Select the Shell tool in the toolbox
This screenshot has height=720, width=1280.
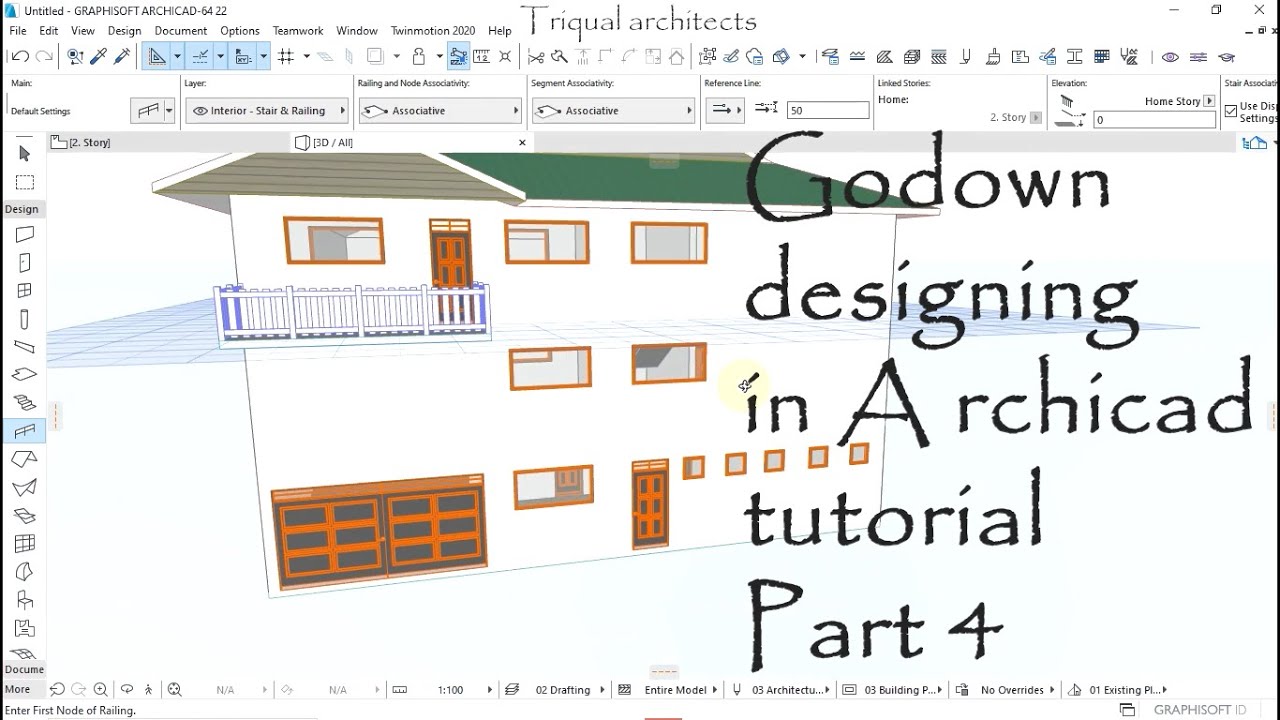tap(25, 488)
